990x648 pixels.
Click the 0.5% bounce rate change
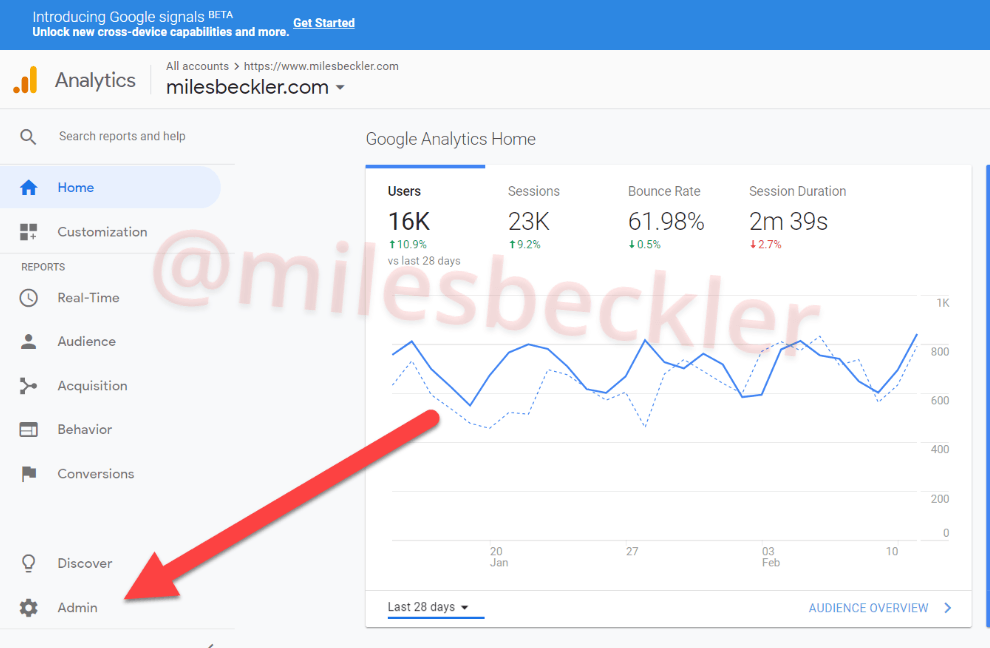645,244
